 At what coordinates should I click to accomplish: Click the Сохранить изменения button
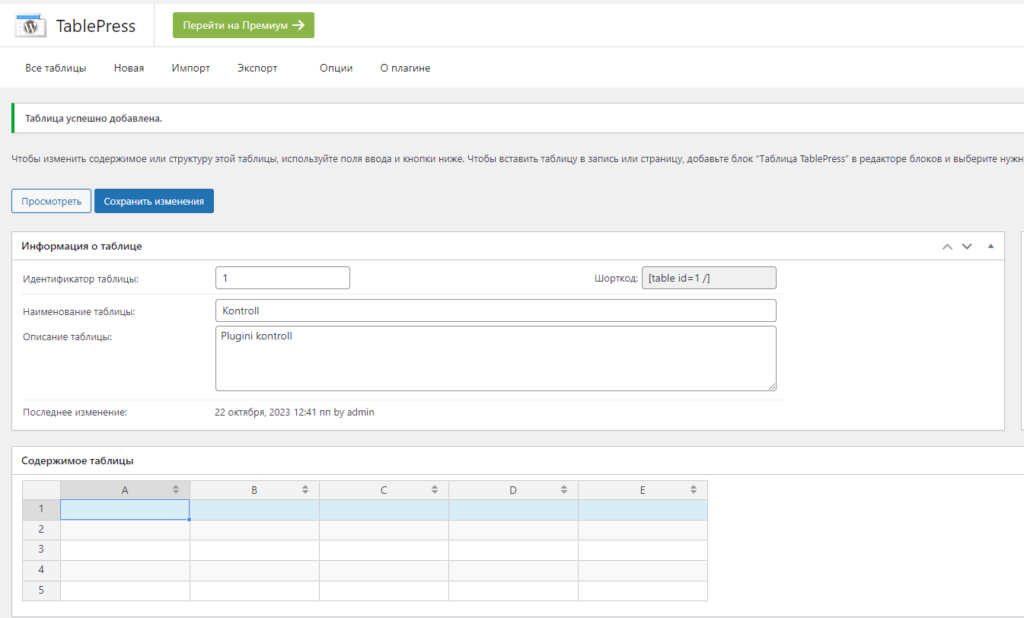(153, 201)
